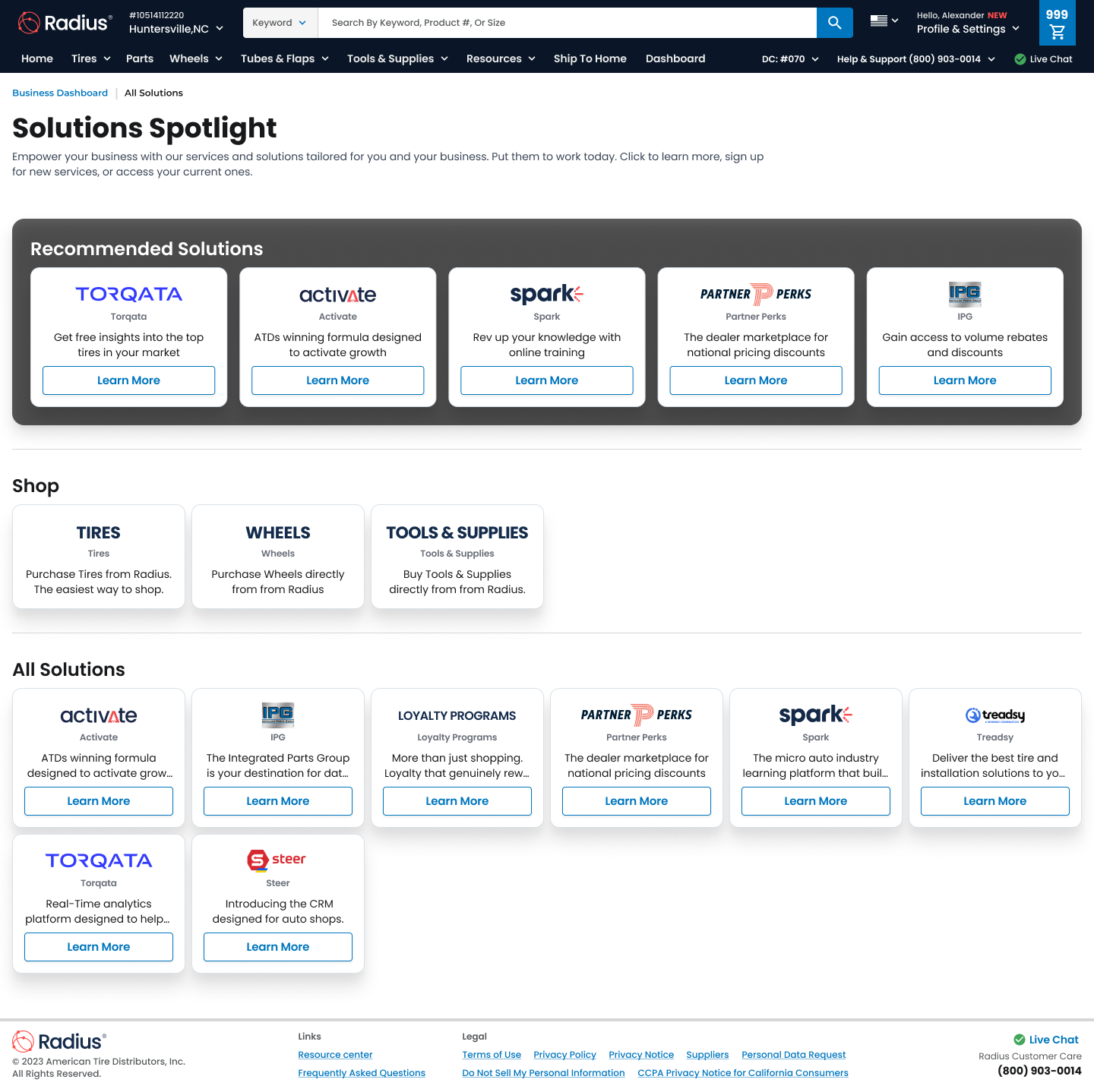The image size is (1094, 1092).
Task: Open the Tires shop card
Action: (x=99, y=557)
